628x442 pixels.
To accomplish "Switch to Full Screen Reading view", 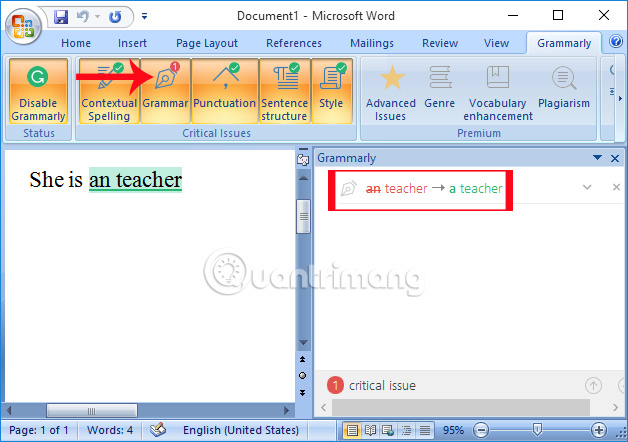I will [x=370, y=431].
